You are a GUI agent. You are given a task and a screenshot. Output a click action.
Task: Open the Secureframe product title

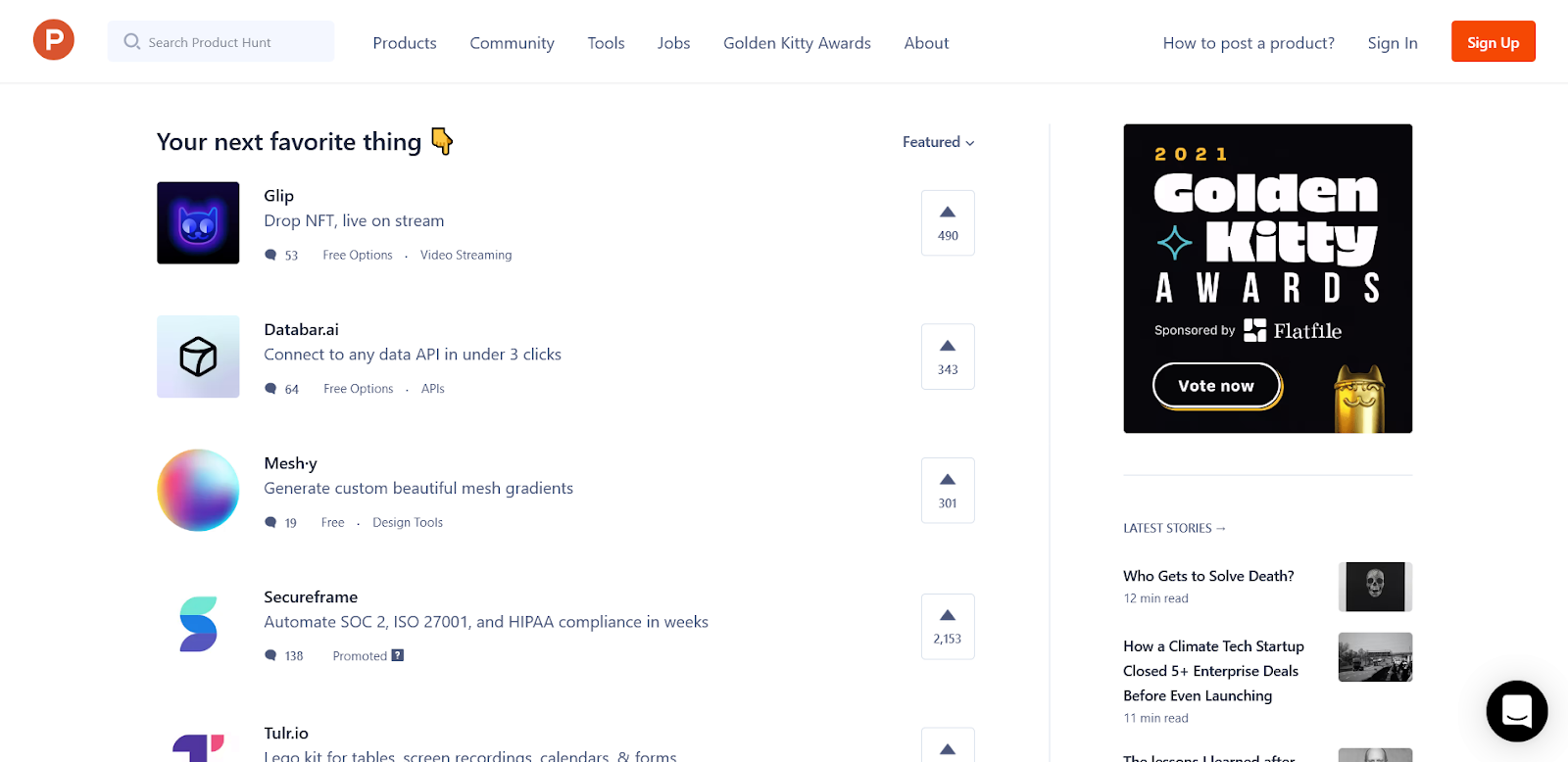coord(311,596)
